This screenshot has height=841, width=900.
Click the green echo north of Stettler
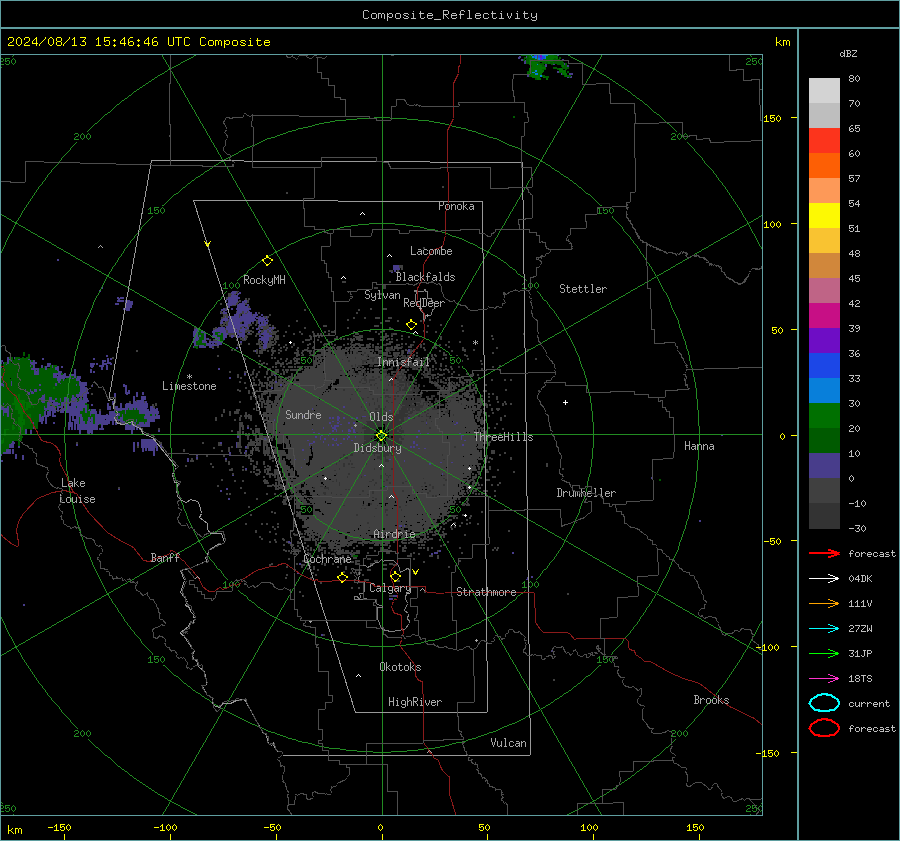point(545,66)
